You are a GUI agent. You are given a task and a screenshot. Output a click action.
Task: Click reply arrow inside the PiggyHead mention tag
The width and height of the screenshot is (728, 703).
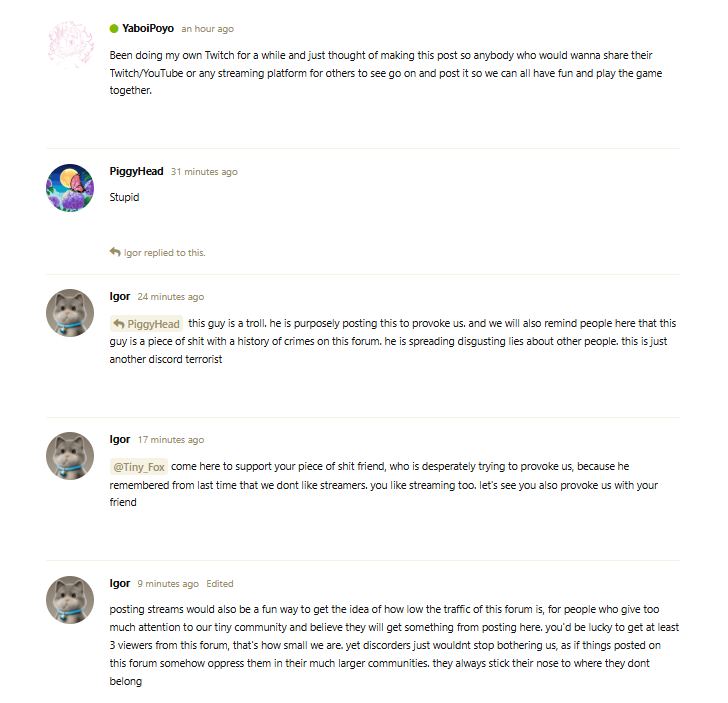point(118,324)
